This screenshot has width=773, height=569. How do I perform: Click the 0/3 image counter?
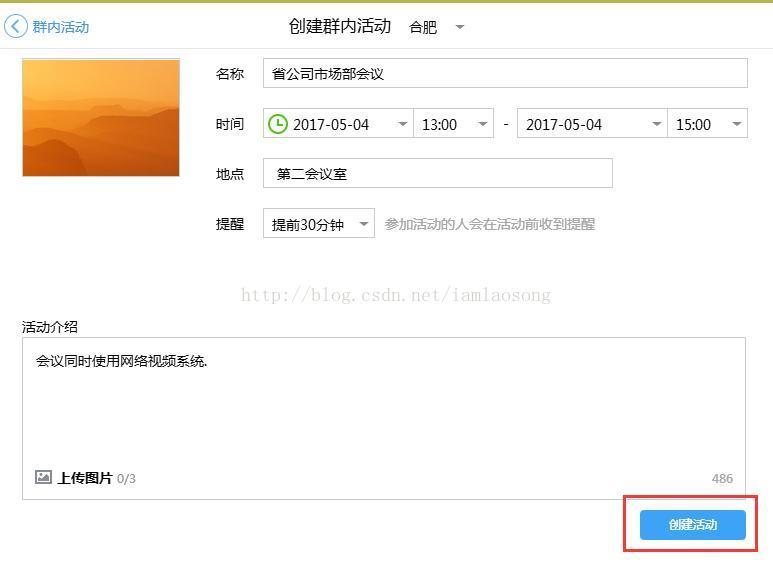(126, 479)
